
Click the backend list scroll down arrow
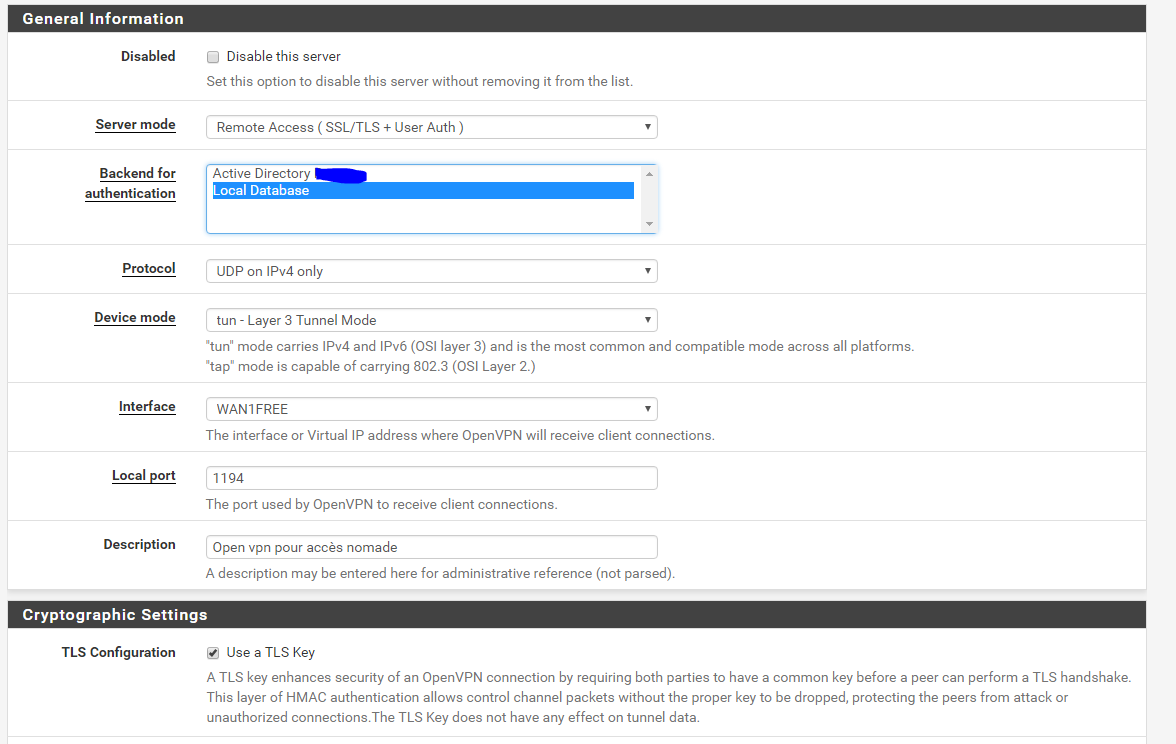click(x=649, y=224)
